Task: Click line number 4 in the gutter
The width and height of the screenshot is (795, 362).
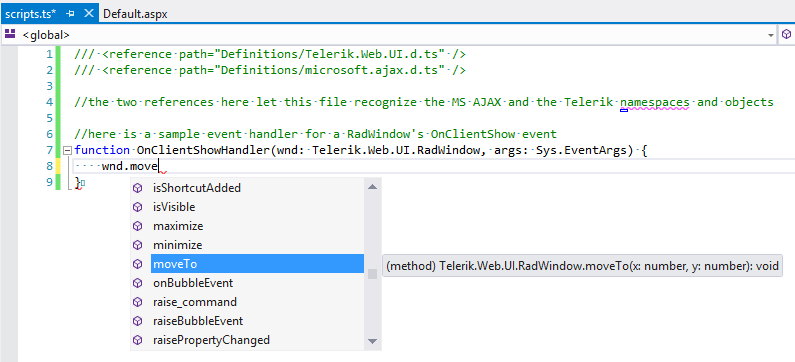Action: 49,102
